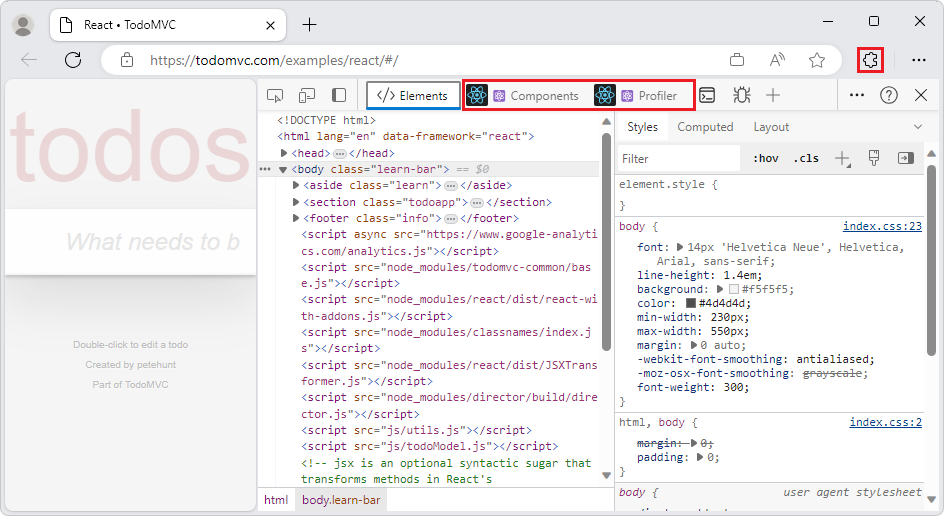Select the js/todoModel.js script element row
This screenshot has width=944, height=516.
430,446
